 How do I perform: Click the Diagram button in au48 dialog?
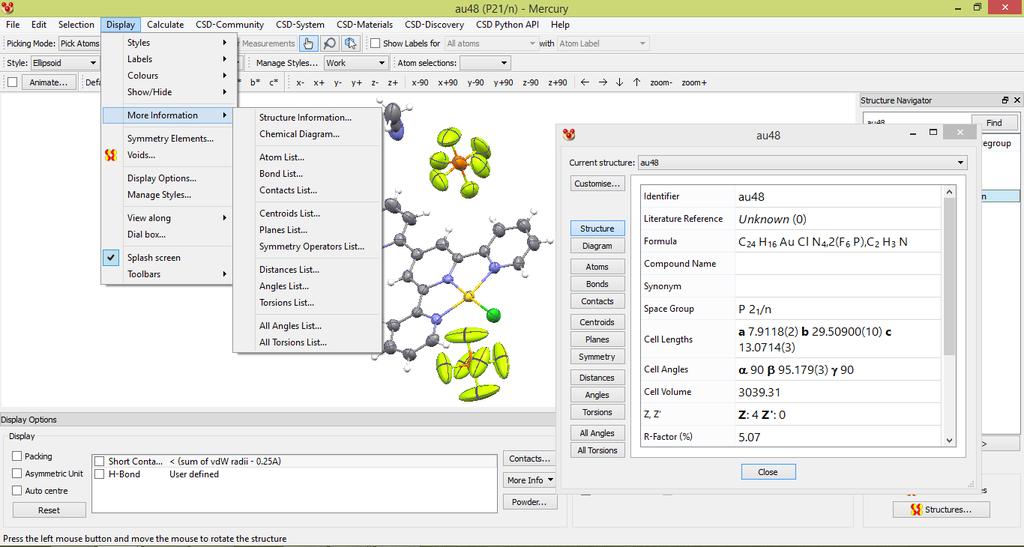click(x=597, y=246)
